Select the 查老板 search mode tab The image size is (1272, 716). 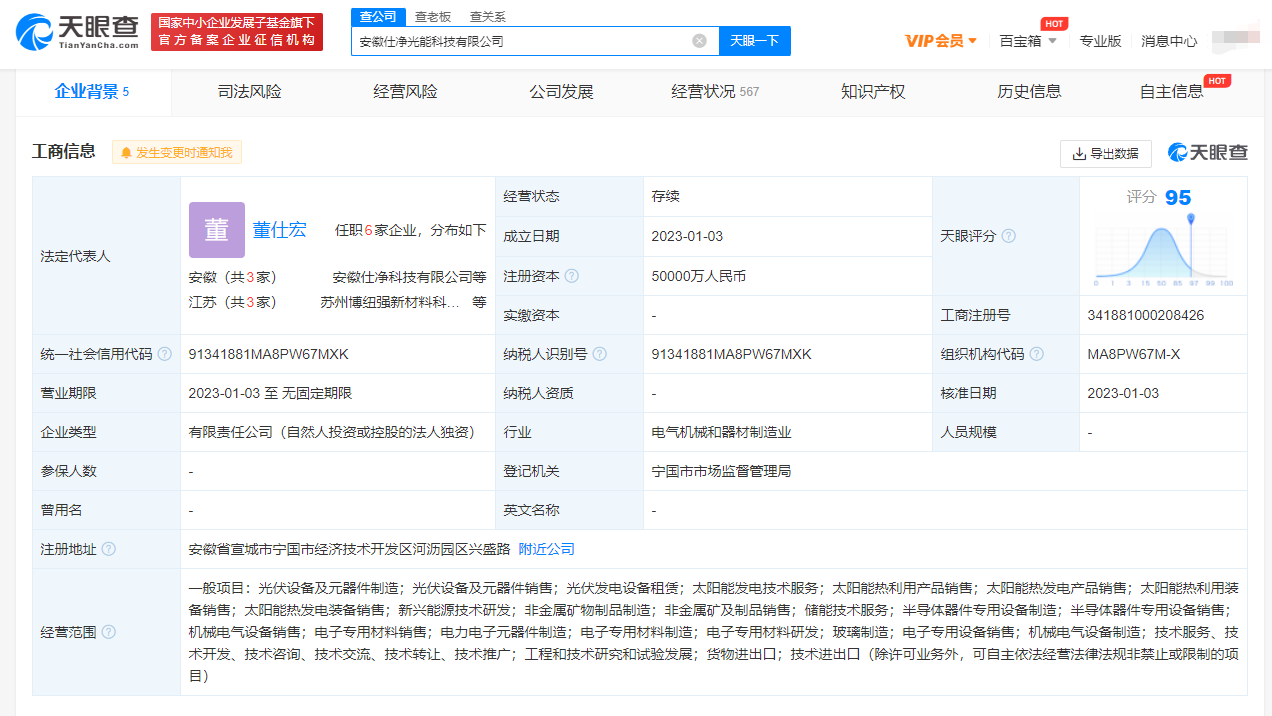pyautogui.click(x=433, y=17)
